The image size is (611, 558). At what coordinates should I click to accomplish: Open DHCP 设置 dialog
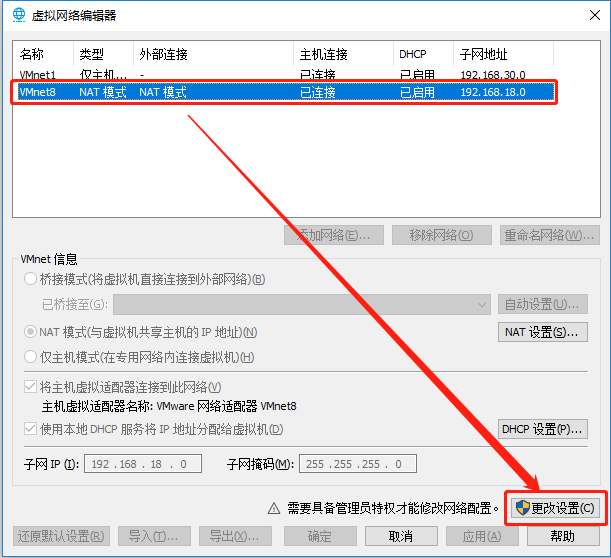coord(542,429)
